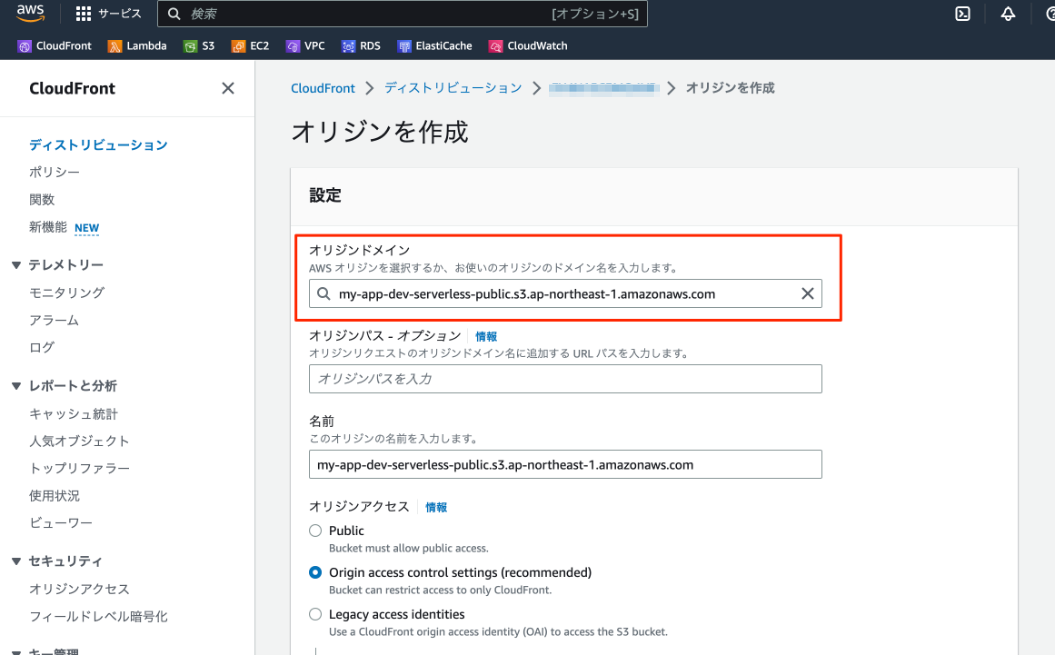The height and width of the screenshot is (655, 1055).
Task: Open the services grid icon
Action: point(83,13)
